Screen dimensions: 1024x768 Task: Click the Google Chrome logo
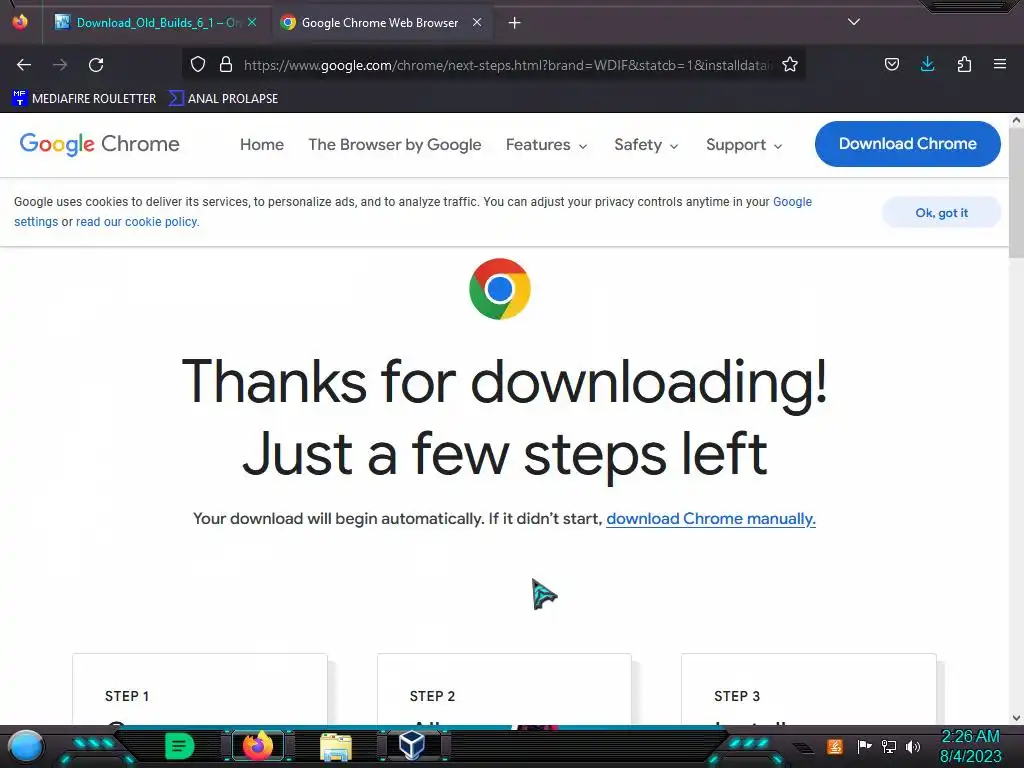coord(99,144)
